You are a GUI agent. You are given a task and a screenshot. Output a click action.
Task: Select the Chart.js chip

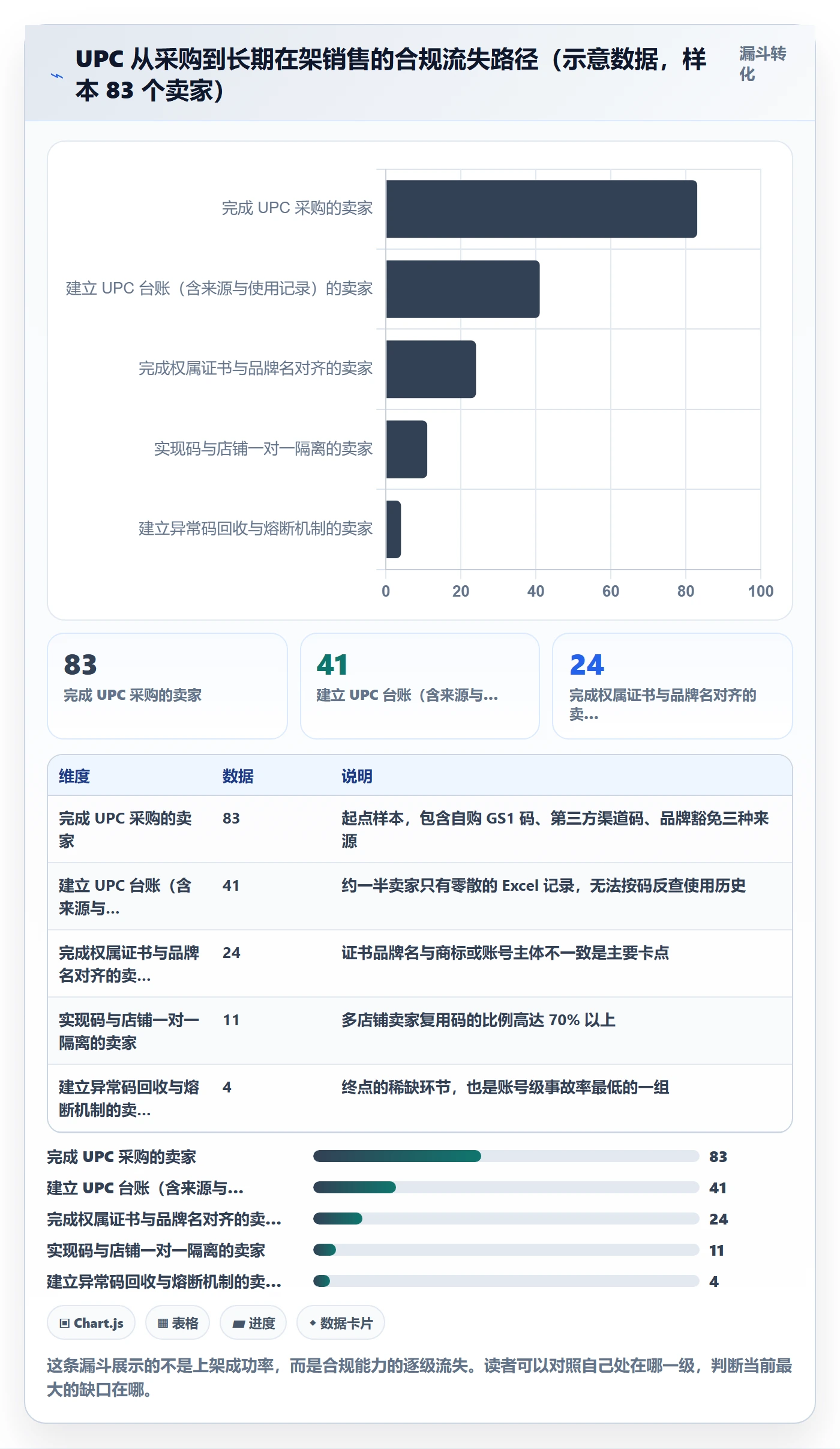click(x=91, y=1322)
